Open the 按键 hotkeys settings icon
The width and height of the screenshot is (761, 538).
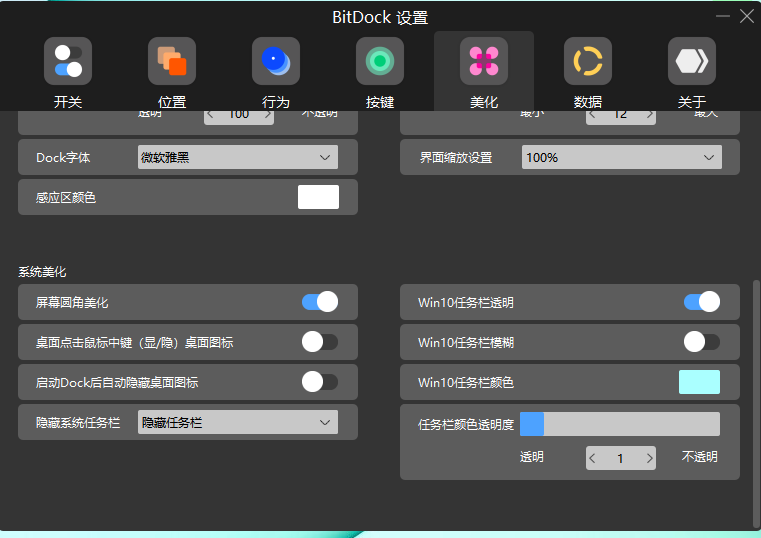click(x=380, y=61)
